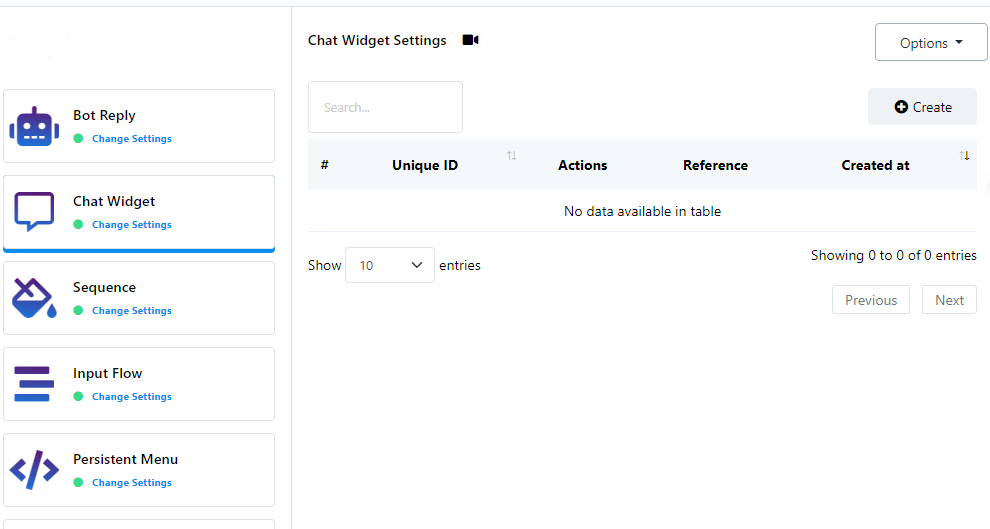Viewport: 990px width, 529px height.
Task: Select the Persistent Menu tab title
Action: pos(125,459)
